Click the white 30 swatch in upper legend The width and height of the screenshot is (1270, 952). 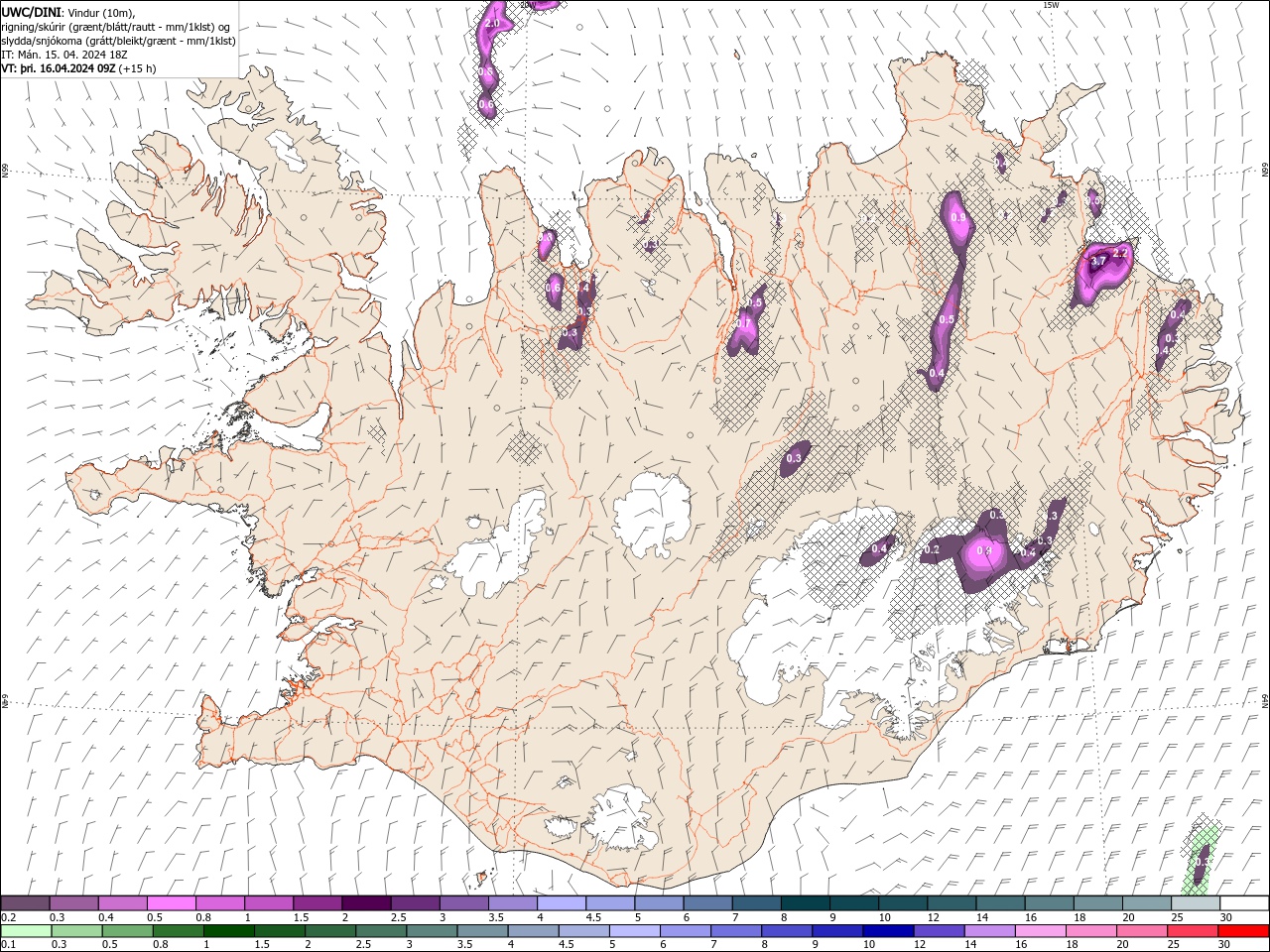coord(1243,903)
